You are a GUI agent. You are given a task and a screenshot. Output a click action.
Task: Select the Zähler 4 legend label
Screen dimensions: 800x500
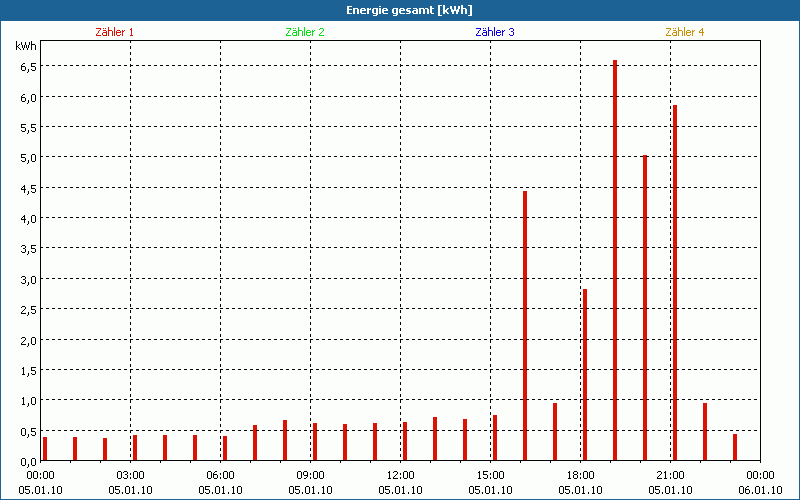click(x=685, y=32)
